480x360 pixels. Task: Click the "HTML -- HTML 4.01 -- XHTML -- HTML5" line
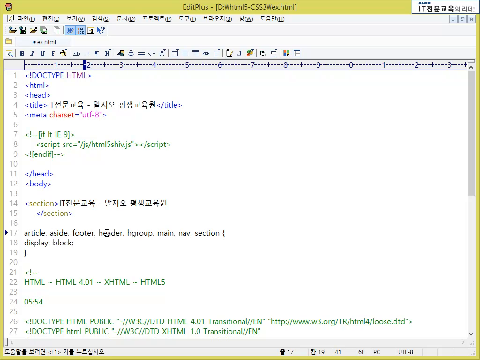(x=95, y=282)
